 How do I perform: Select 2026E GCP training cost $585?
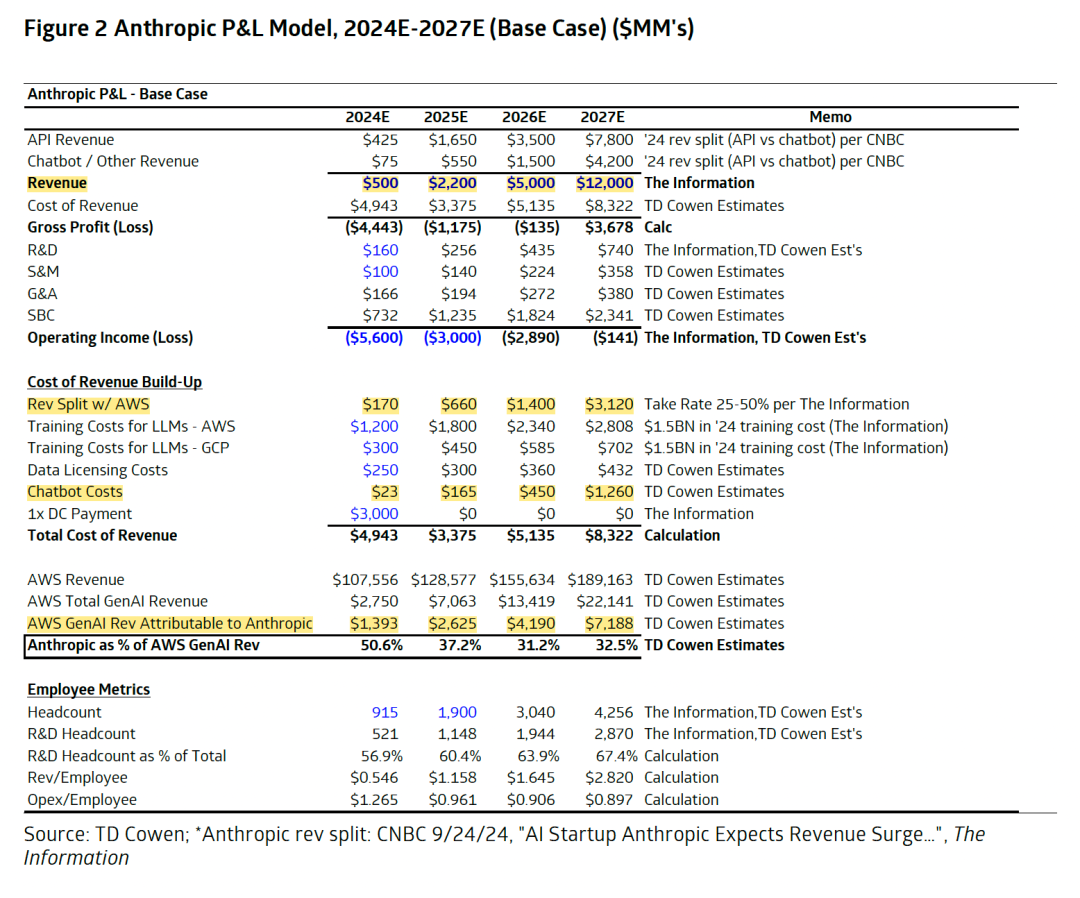pyautogui.click(x=537, y=448)
